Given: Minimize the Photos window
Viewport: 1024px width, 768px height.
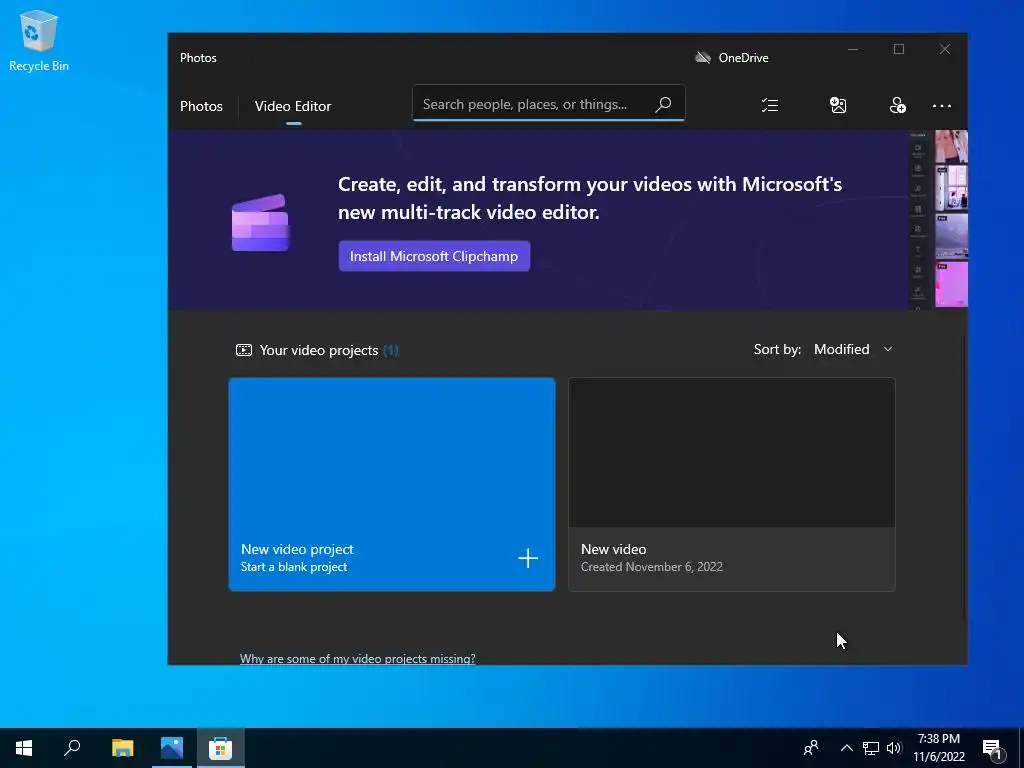Looking at the screenshot, I should [x=853, y=50].
